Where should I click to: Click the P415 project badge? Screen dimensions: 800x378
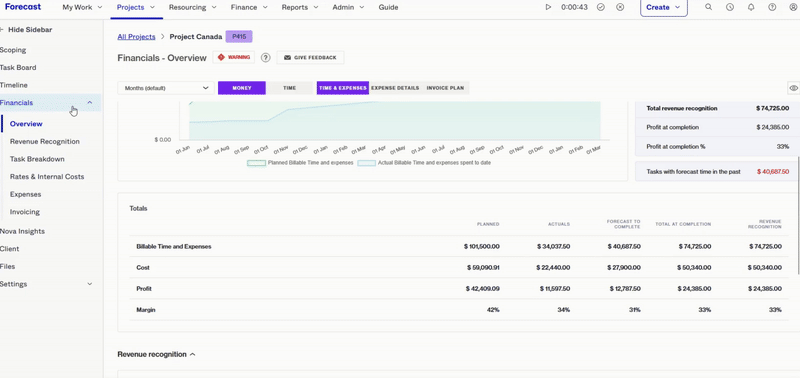tap(239, 37)
